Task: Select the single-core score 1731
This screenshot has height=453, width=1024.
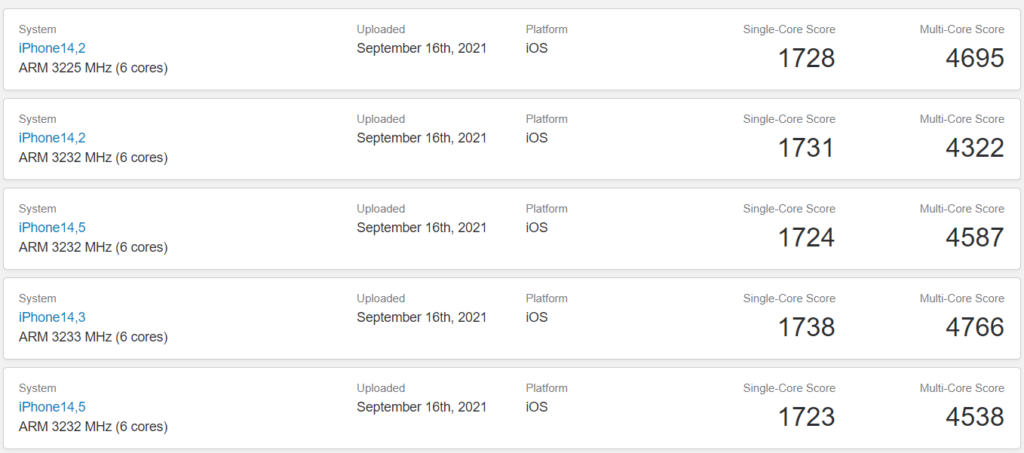Action: coord(806,148)
